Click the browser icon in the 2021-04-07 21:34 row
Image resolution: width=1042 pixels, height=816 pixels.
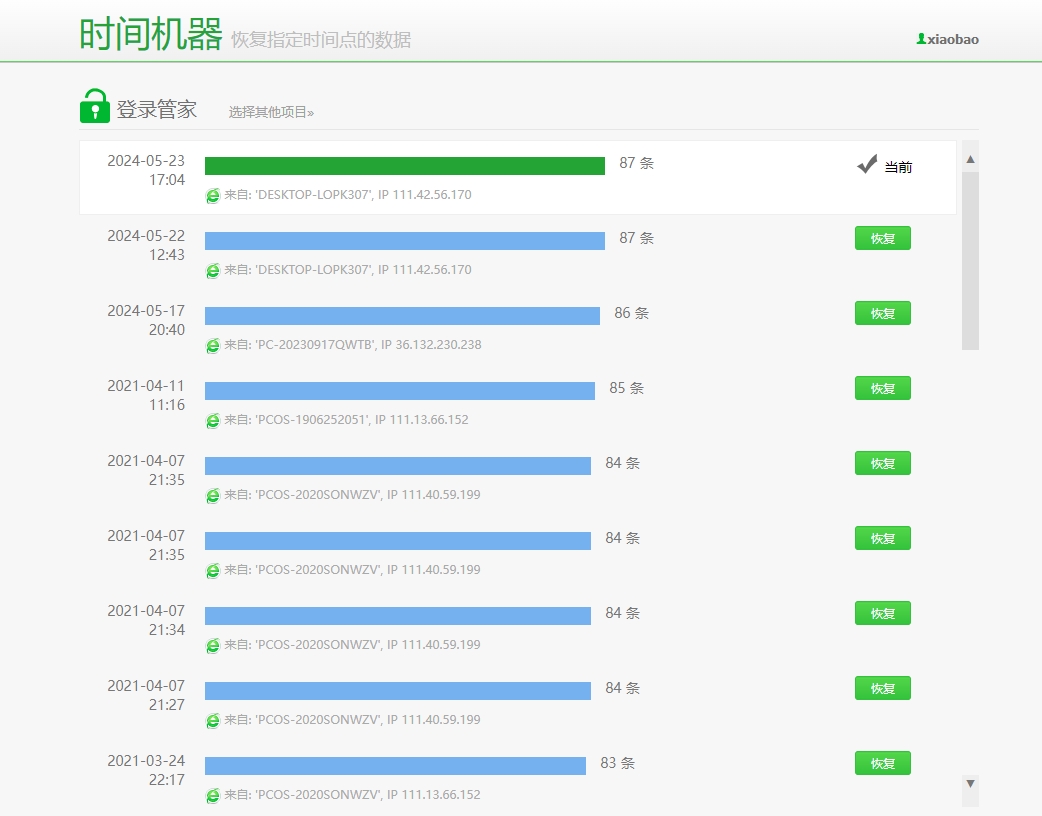(213, 645)
